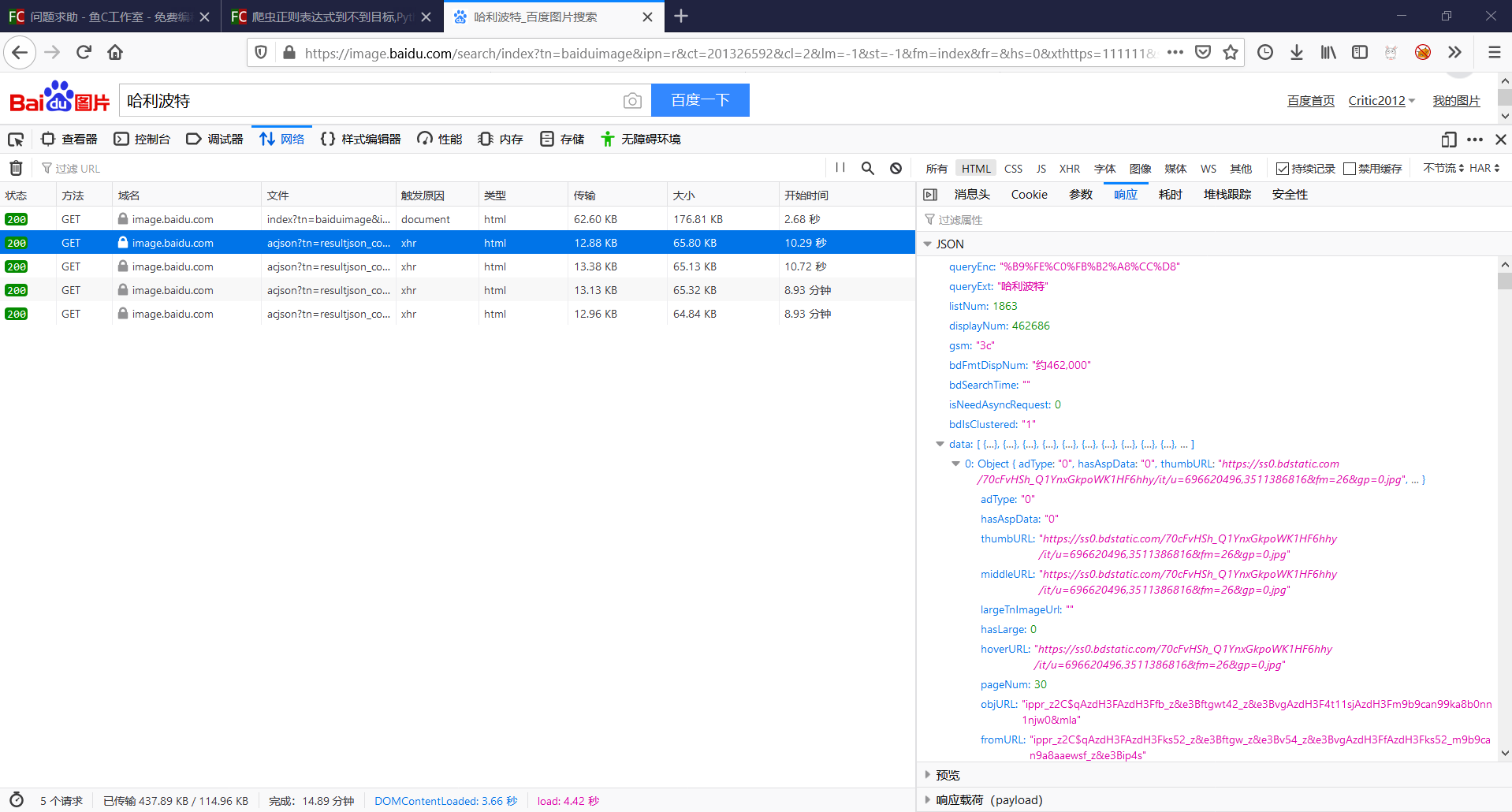Collapse the JSON section
The width and height of the screenshot is (1512, 812).
point(928,244)
